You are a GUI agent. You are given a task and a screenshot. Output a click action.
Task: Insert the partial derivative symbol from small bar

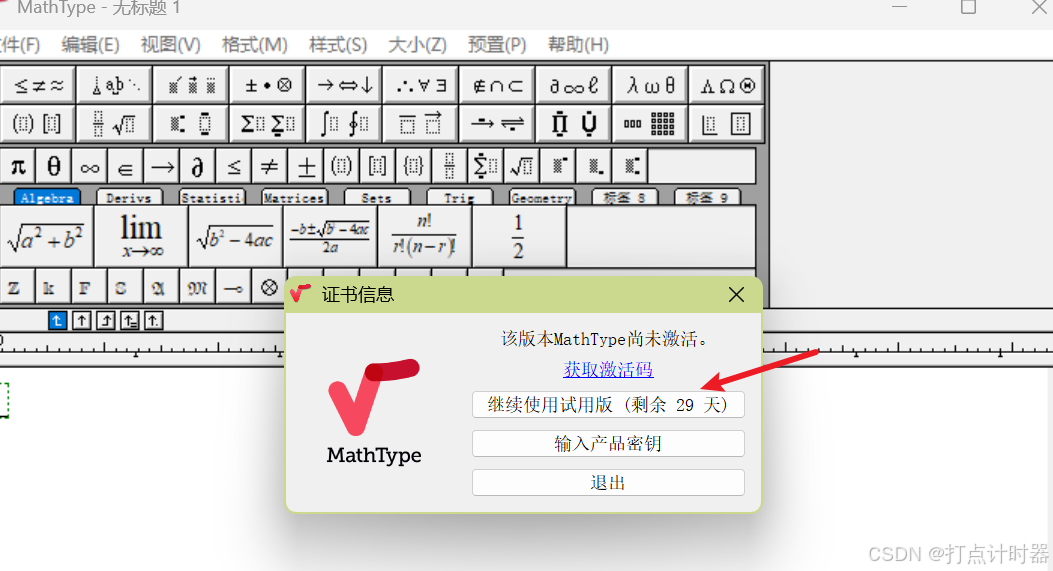(x=197, y=166)
